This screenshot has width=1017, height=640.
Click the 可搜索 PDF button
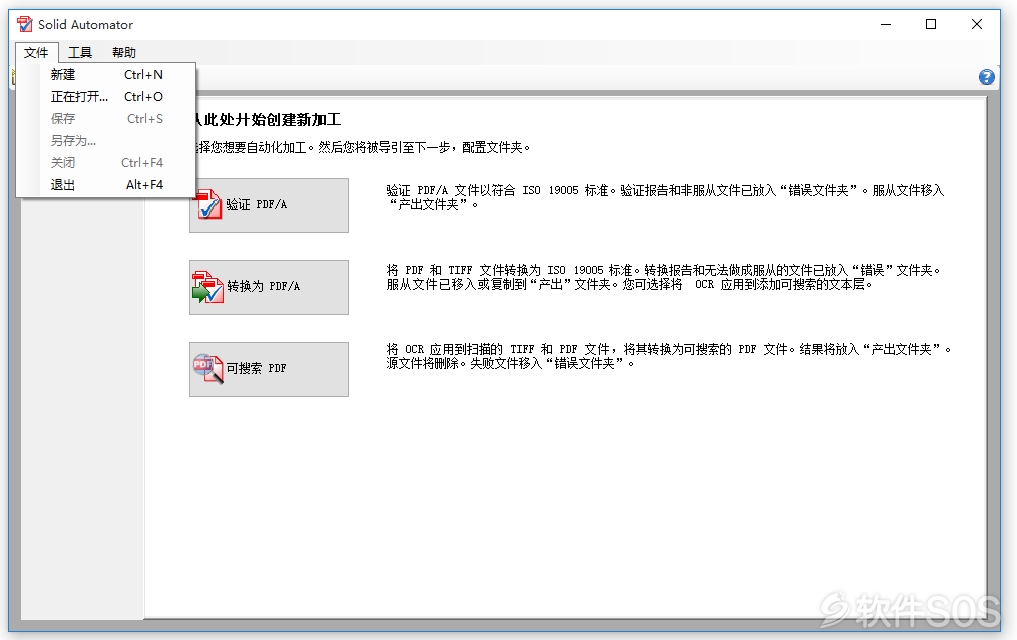click(269, 369)
